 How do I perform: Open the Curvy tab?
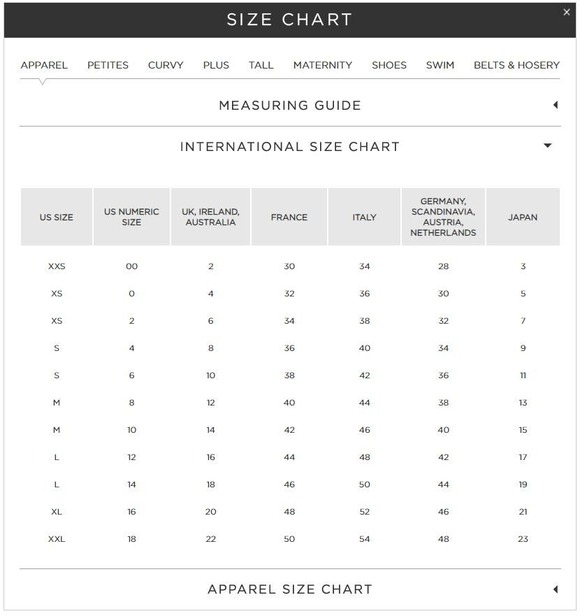165,65
